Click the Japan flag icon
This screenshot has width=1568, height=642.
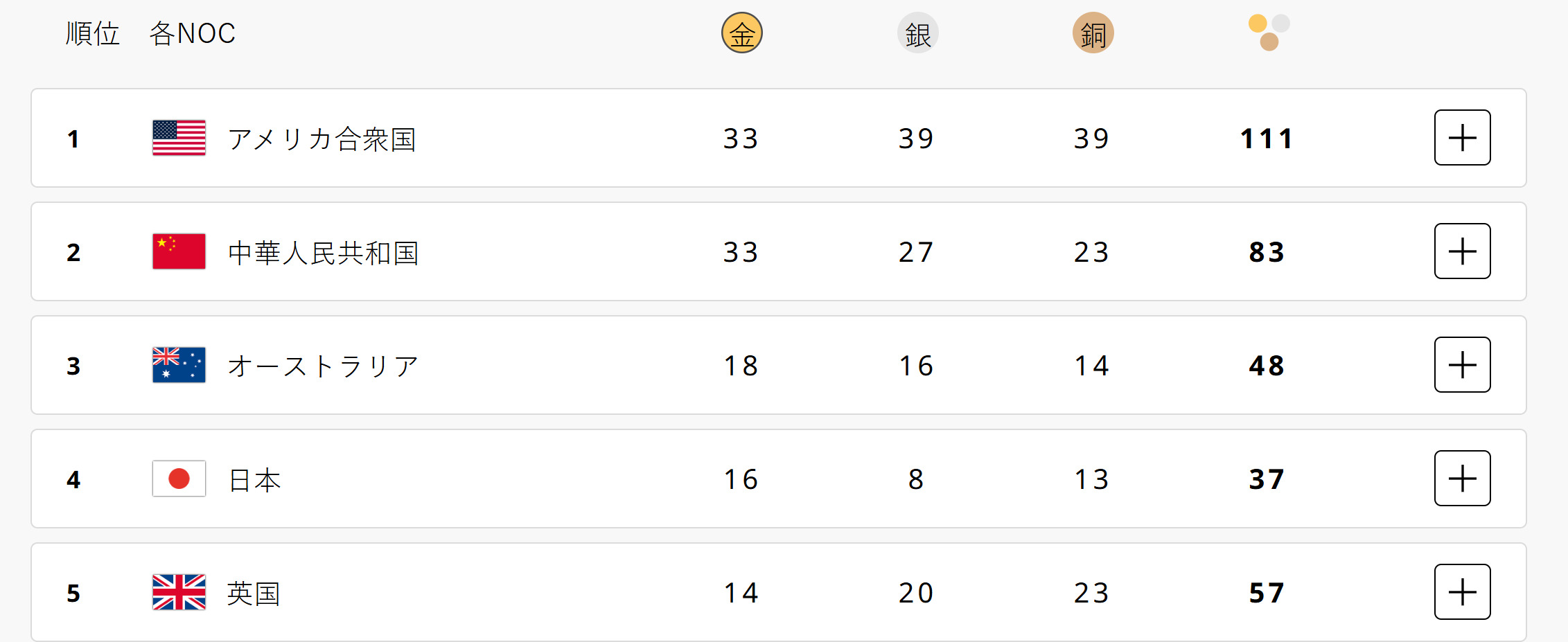tap(179, 479)
